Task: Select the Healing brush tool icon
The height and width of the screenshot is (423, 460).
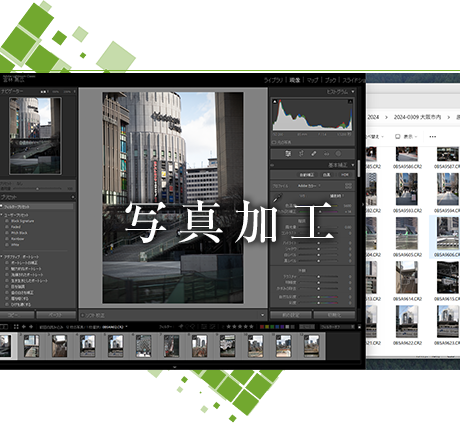Action: (x=314, y=154)
